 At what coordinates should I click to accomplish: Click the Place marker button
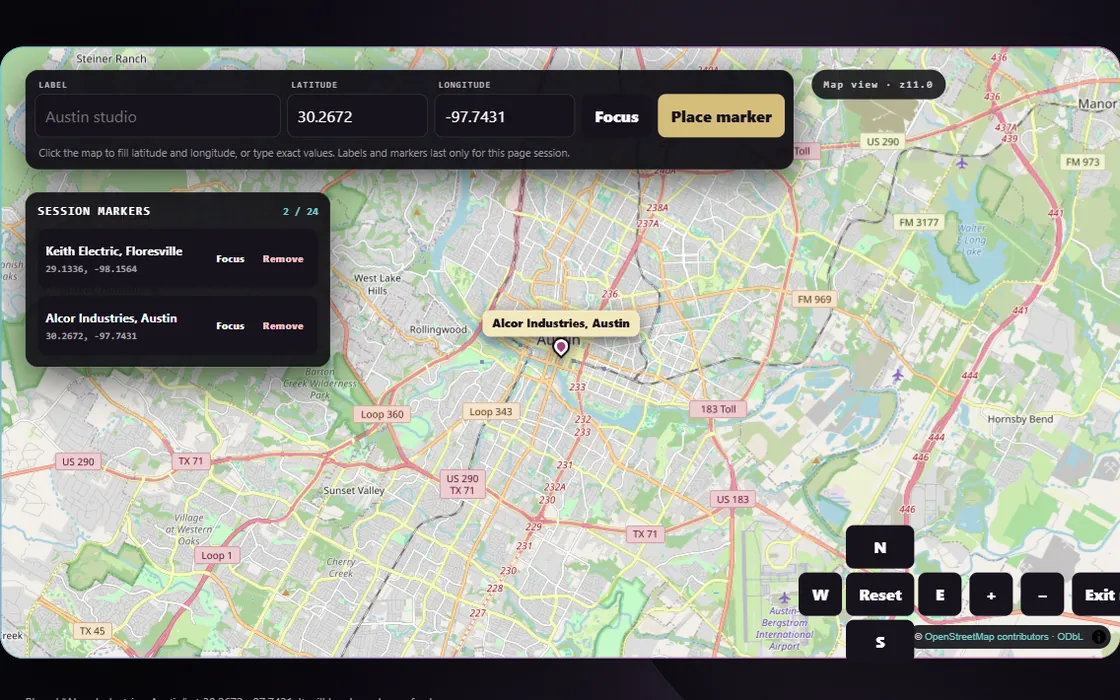tap(721, 116)
